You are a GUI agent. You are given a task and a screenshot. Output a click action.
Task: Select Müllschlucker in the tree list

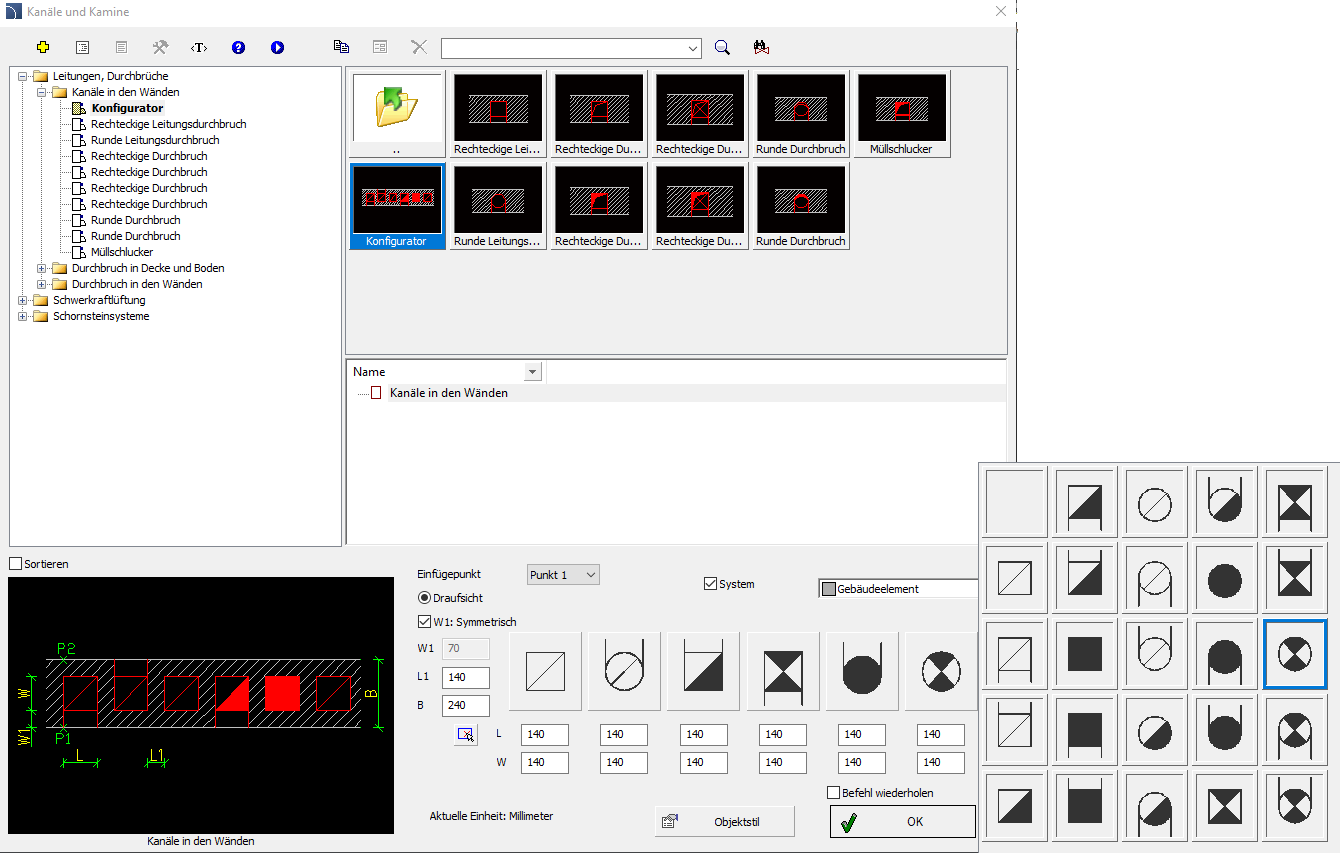121,252
